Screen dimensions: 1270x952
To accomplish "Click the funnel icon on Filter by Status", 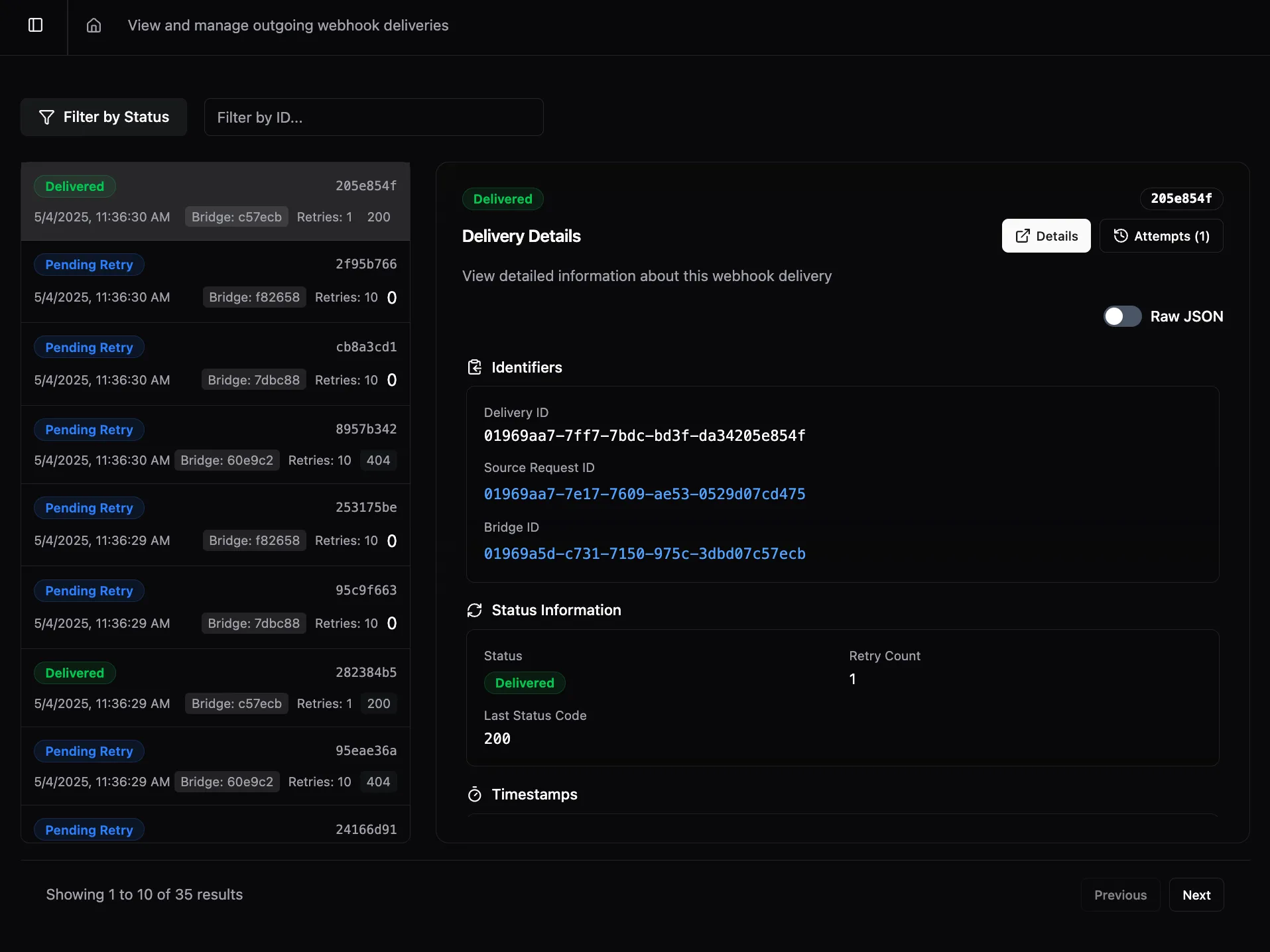I will click(46, 117).
